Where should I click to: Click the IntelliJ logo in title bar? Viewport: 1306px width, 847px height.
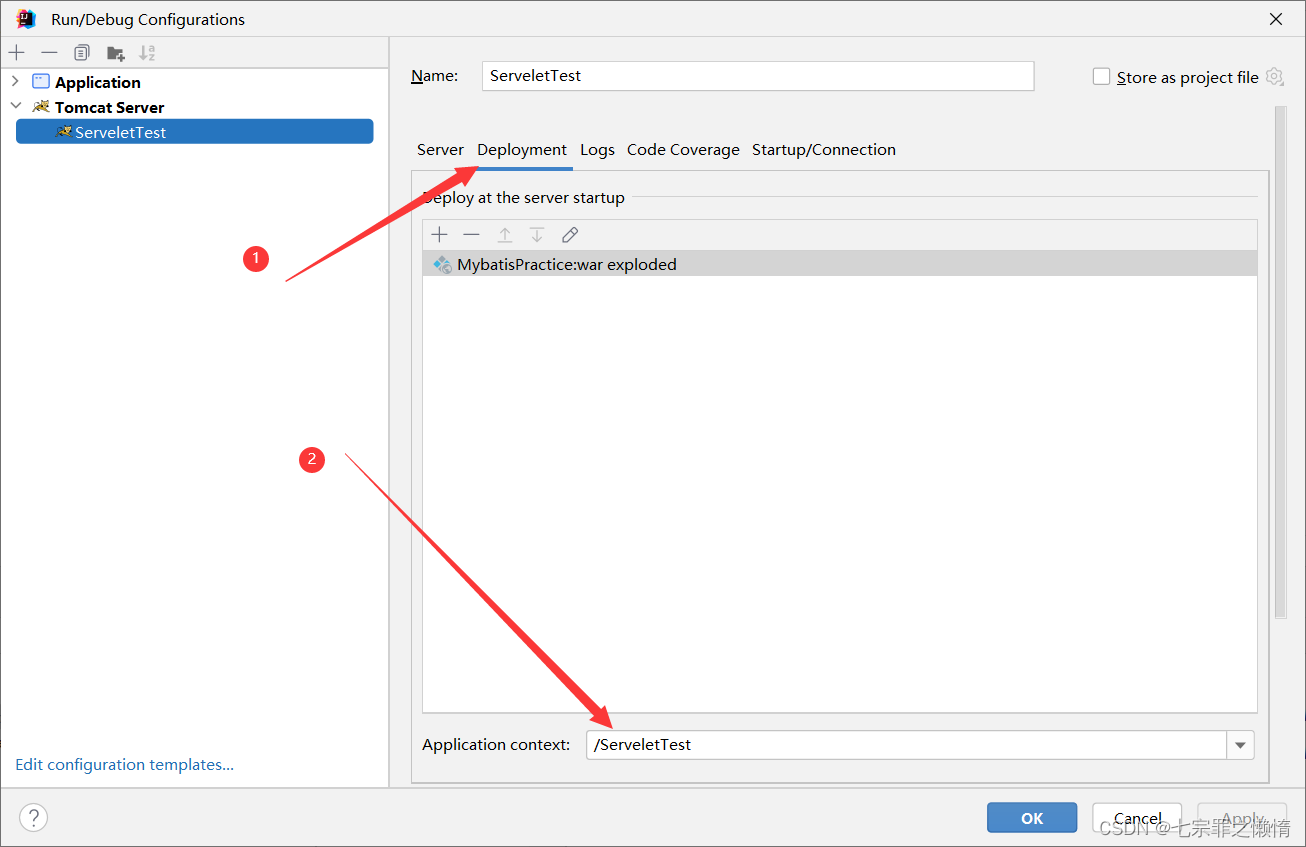click(26, 19)
